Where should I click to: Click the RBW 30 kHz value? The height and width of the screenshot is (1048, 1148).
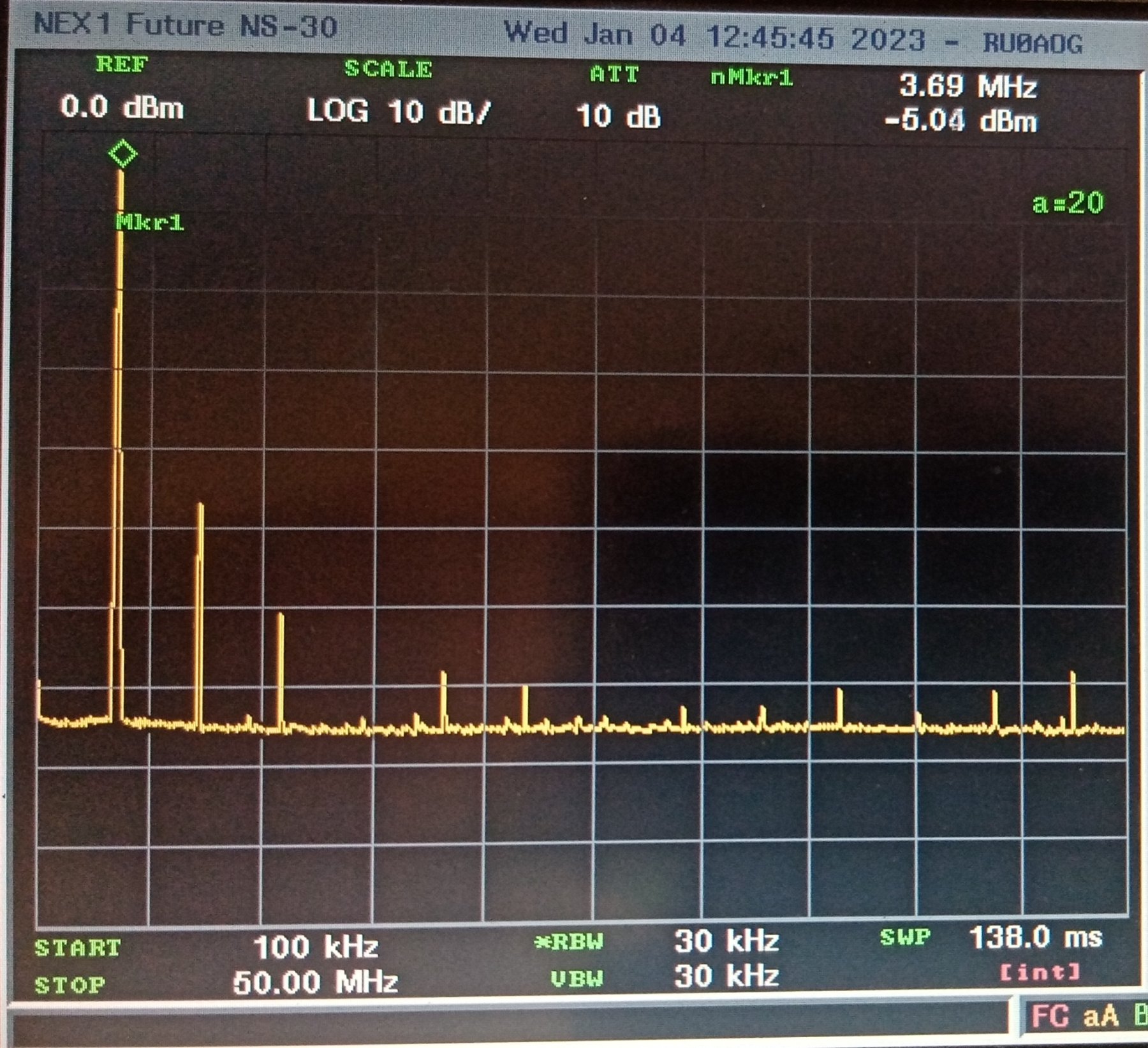coord(726,941)
